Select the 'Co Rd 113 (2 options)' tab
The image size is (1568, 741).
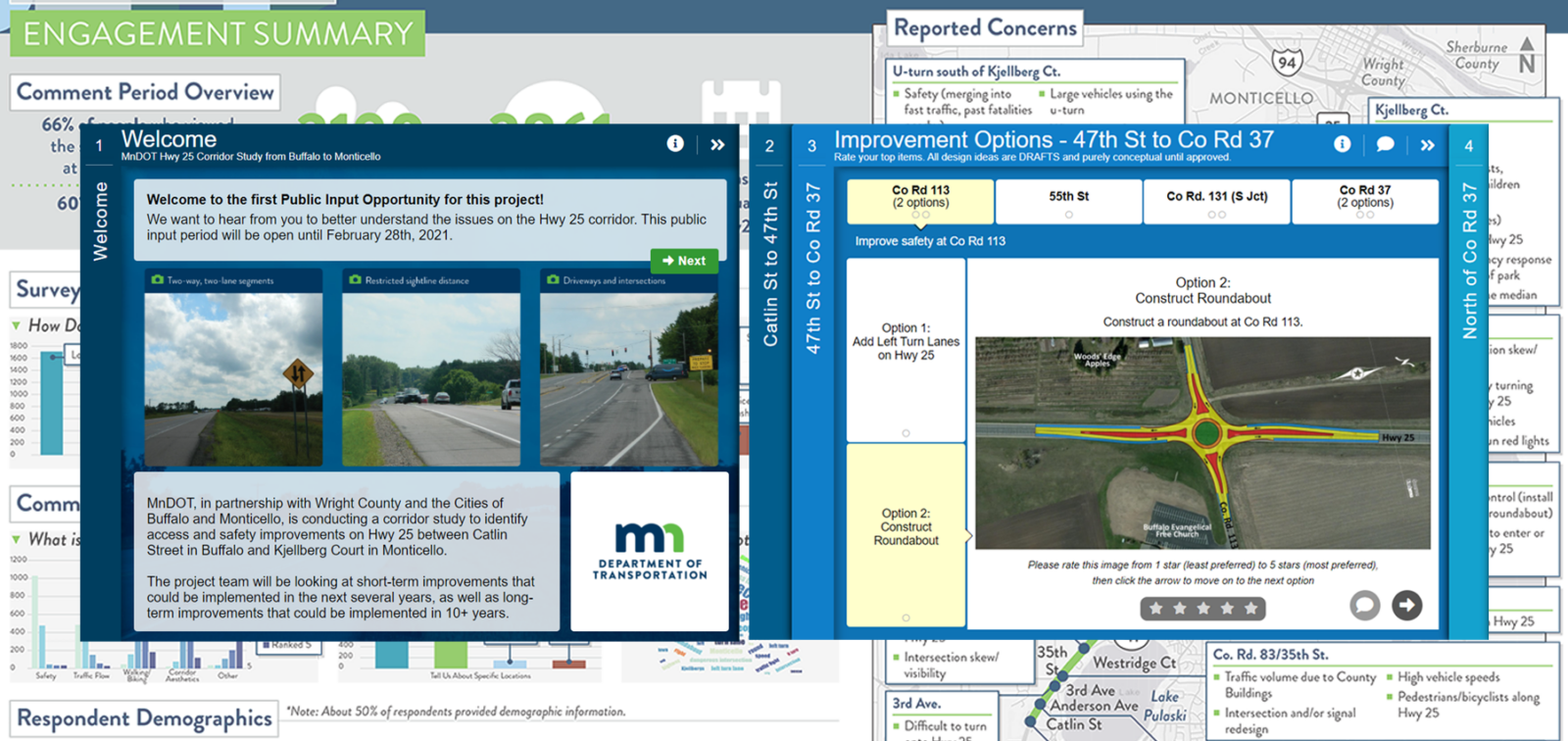(921, 201)
